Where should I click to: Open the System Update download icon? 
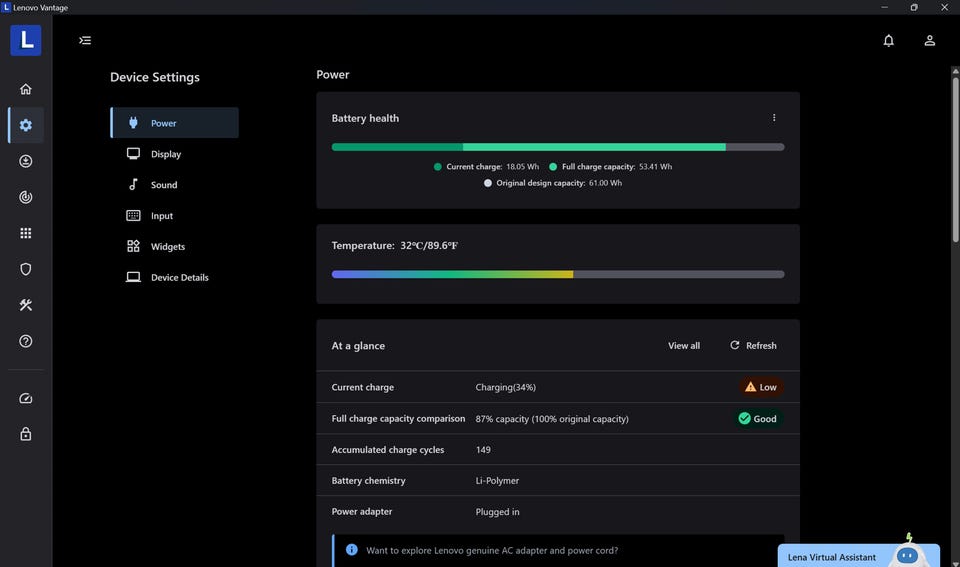pyautogui.click(x=26, y=161)
